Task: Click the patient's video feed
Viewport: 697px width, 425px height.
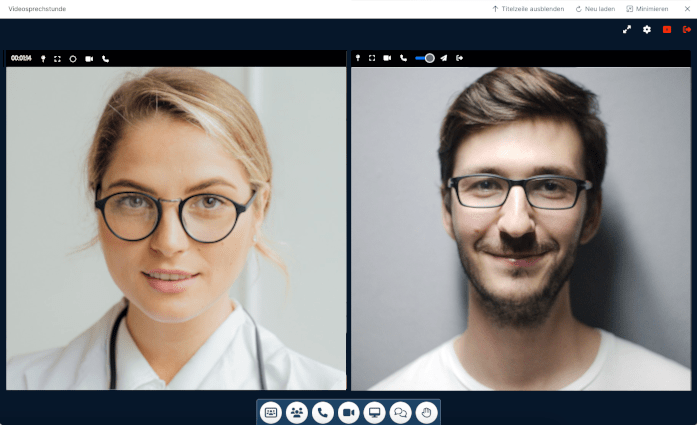Action: pyautogui.click(x=521, y=229)
